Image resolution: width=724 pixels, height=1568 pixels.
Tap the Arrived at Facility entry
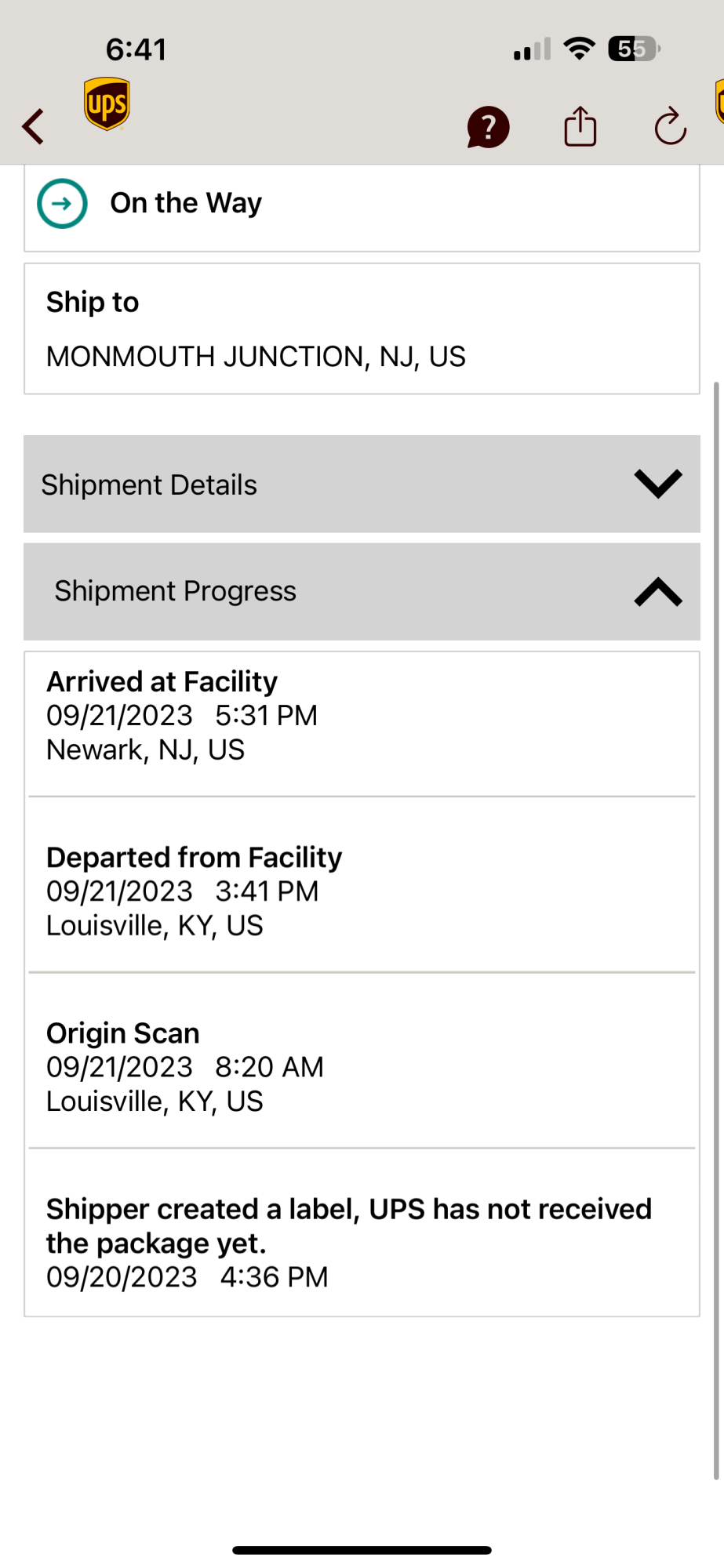coord(361,716)
